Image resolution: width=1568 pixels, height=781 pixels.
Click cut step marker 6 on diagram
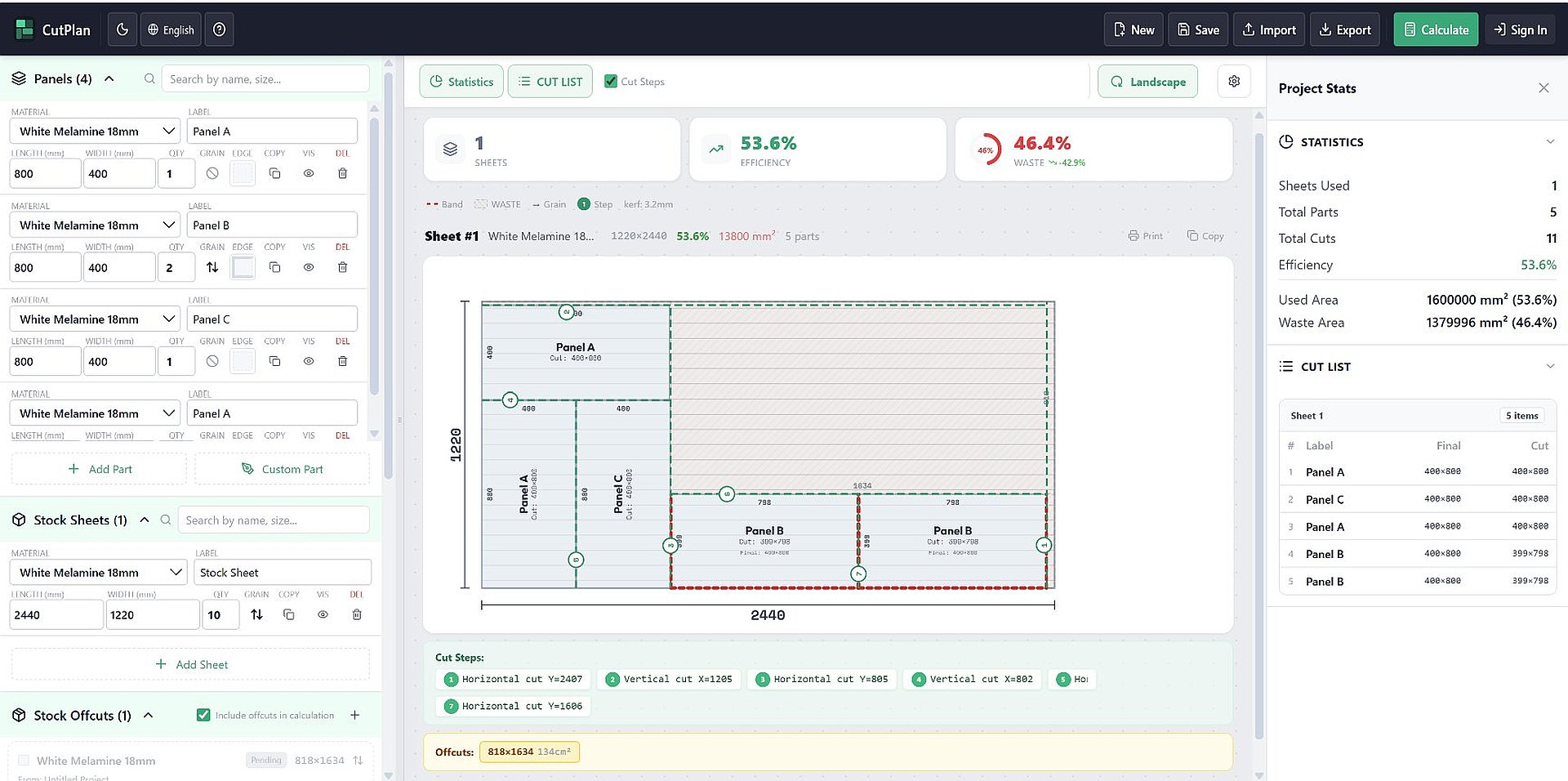point(727,493)
